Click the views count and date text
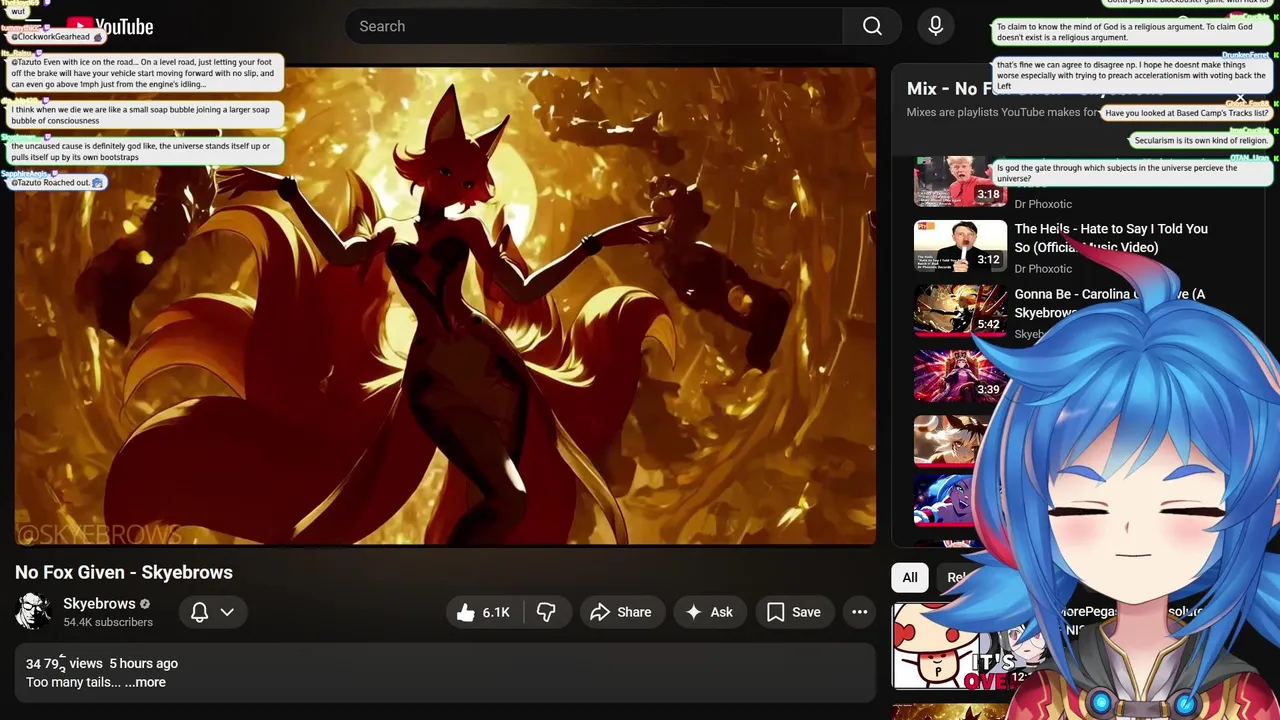Image resolution: width=1280 pixels, height=720 pixels. (x=102, y=663)
